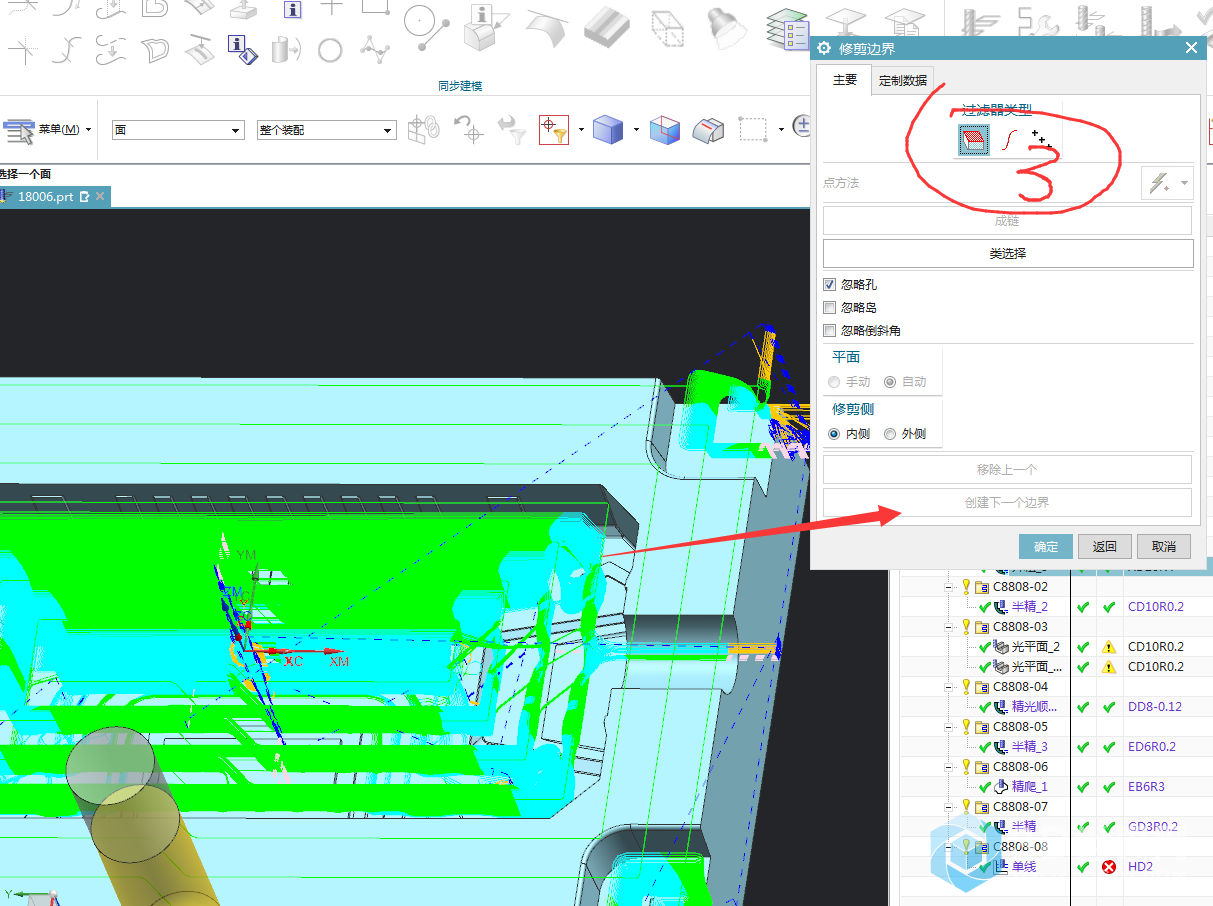This screenshot has height=906, width=1213.
Task: Select the 18006.prt document tab
Action: tap(55, 197)
